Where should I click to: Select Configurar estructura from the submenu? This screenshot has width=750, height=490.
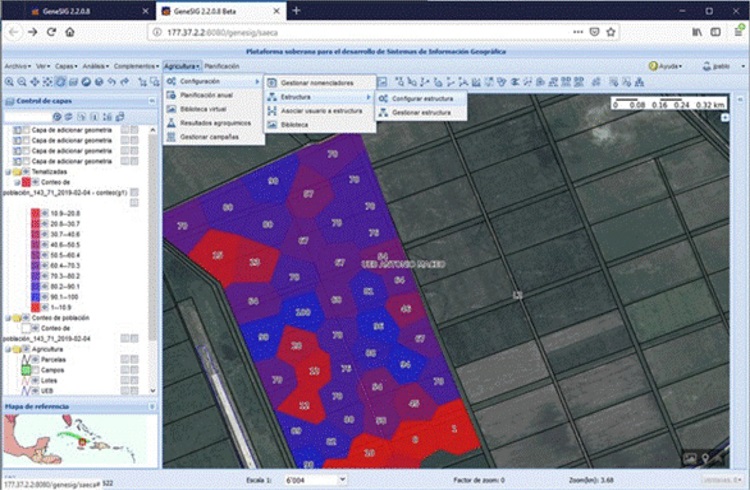tap(421, 100)
